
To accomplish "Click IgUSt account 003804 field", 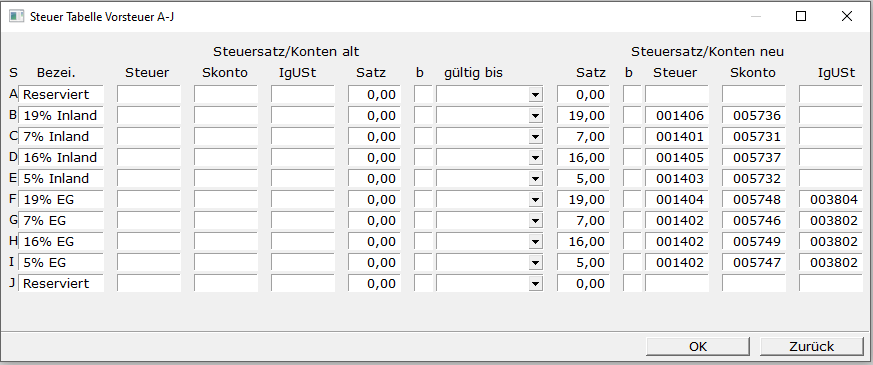I will (831, 200).
